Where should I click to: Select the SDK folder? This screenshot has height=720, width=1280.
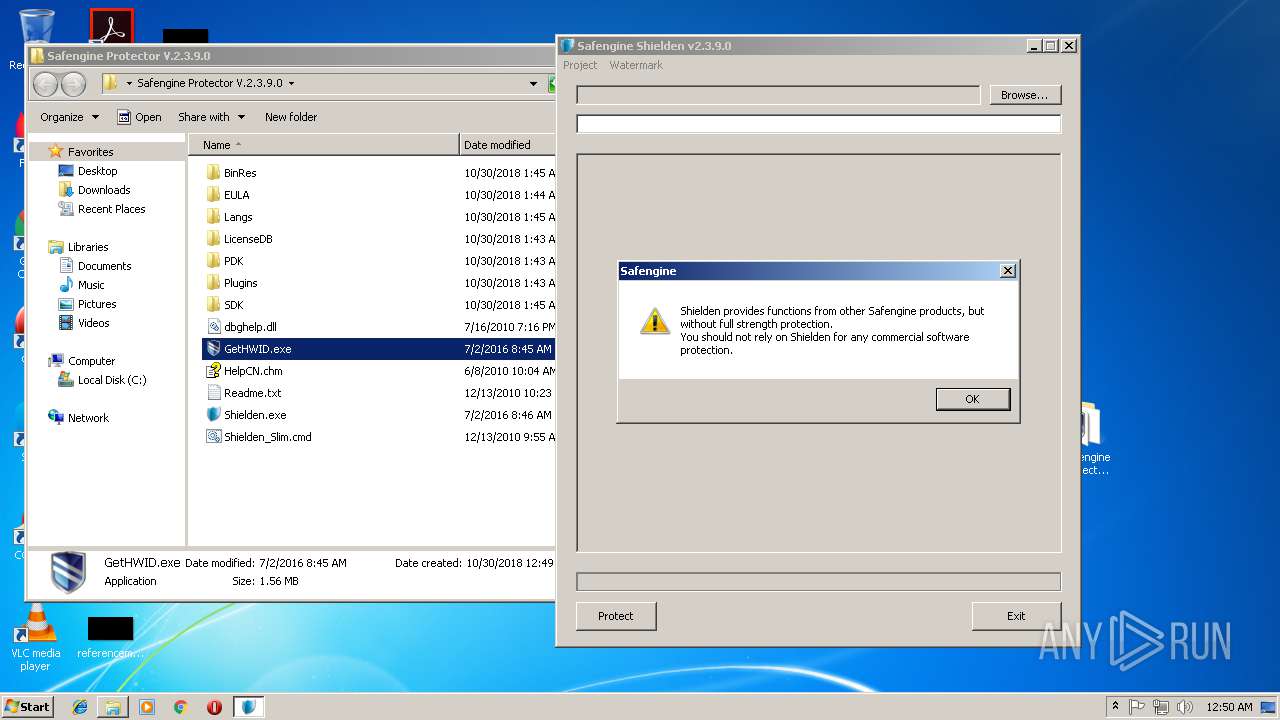[x=233, y=305]
